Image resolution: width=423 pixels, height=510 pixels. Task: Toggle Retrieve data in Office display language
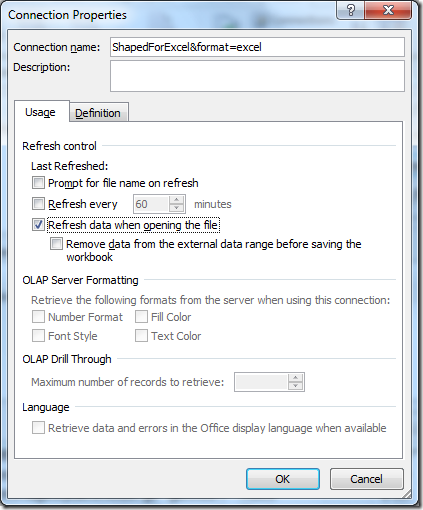[38, 427]
